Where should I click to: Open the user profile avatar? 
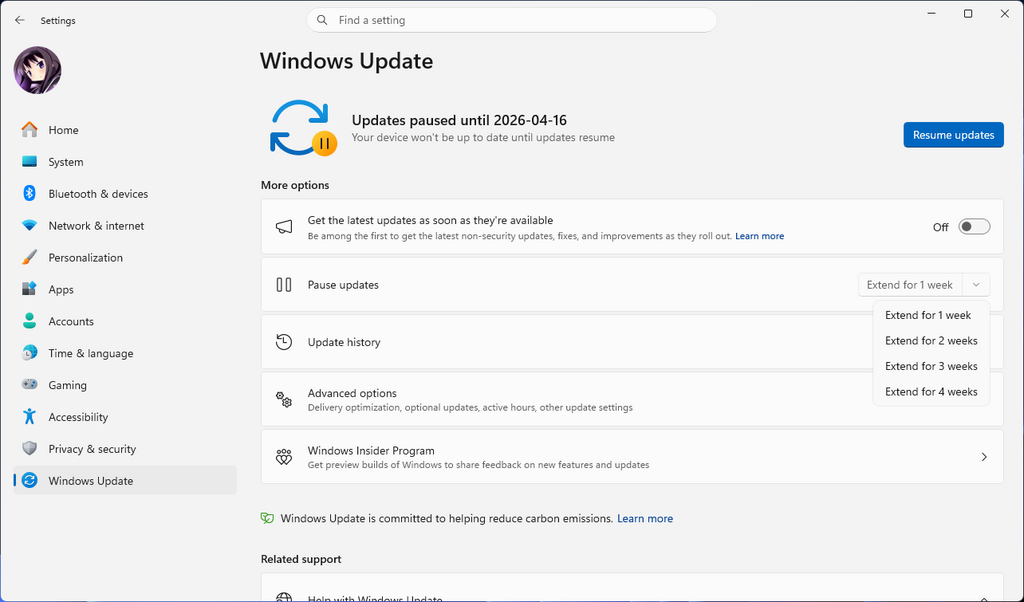[37, 70]
